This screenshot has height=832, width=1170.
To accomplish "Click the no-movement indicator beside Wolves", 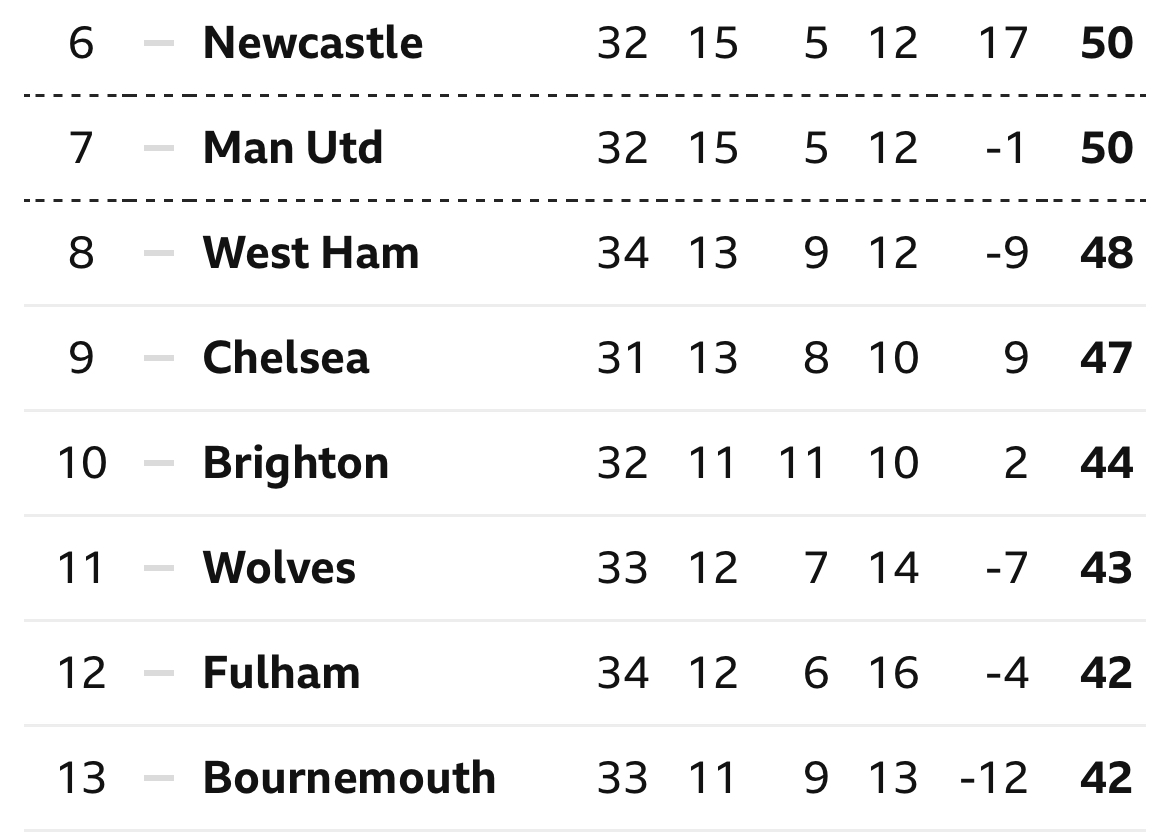I will click(159, 569).
